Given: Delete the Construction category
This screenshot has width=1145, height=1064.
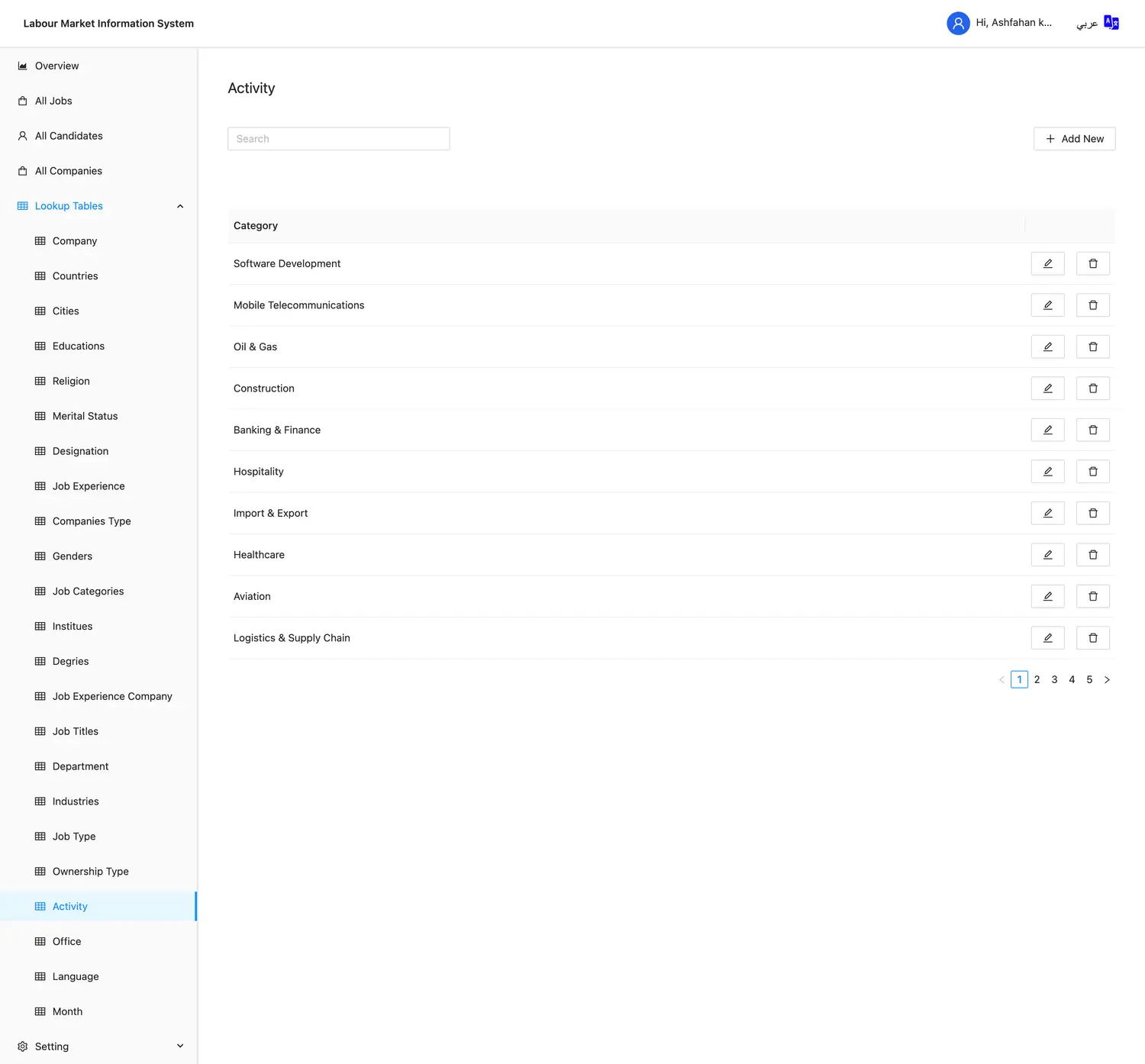Looking at the screenshot, I should [x=1092, y=389].
